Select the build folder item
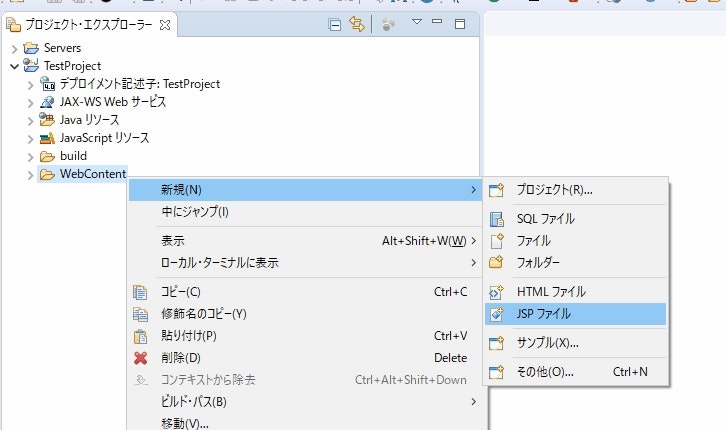 click(73, 156)
